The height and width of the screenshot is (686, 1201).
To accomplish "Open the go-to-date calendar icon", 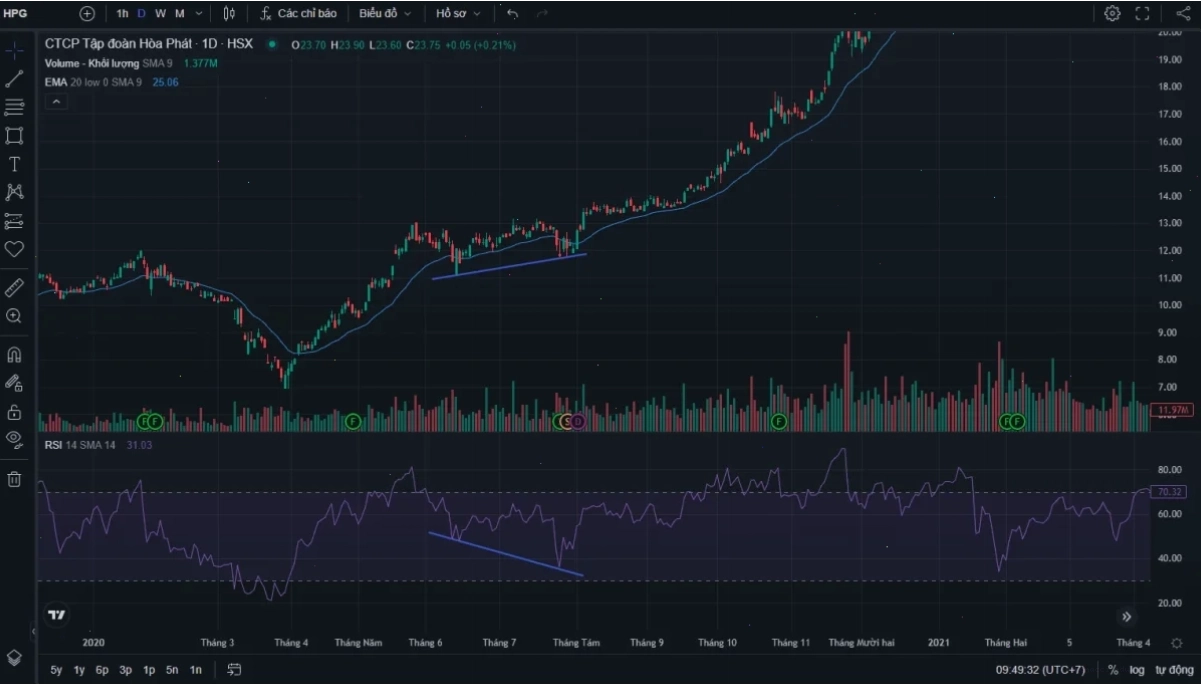I will 234,670.
